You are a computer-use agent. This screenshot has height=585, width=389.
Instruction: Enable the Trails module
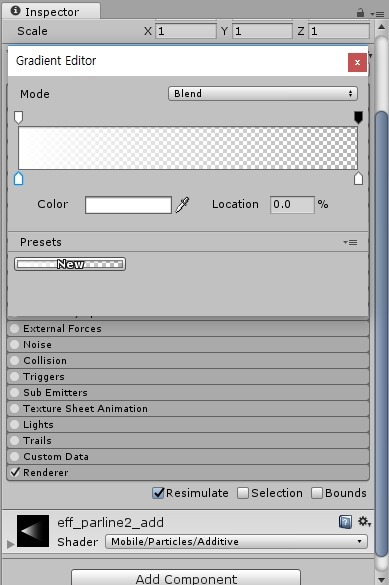pos(15,441)
